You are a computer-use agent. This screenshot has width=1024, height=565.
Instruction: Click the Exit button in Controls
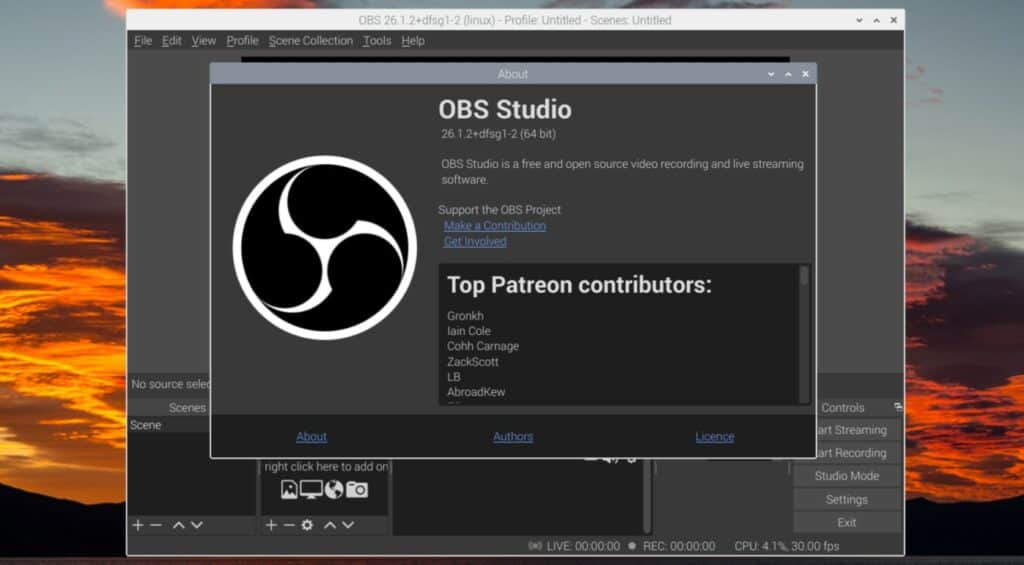847,522
